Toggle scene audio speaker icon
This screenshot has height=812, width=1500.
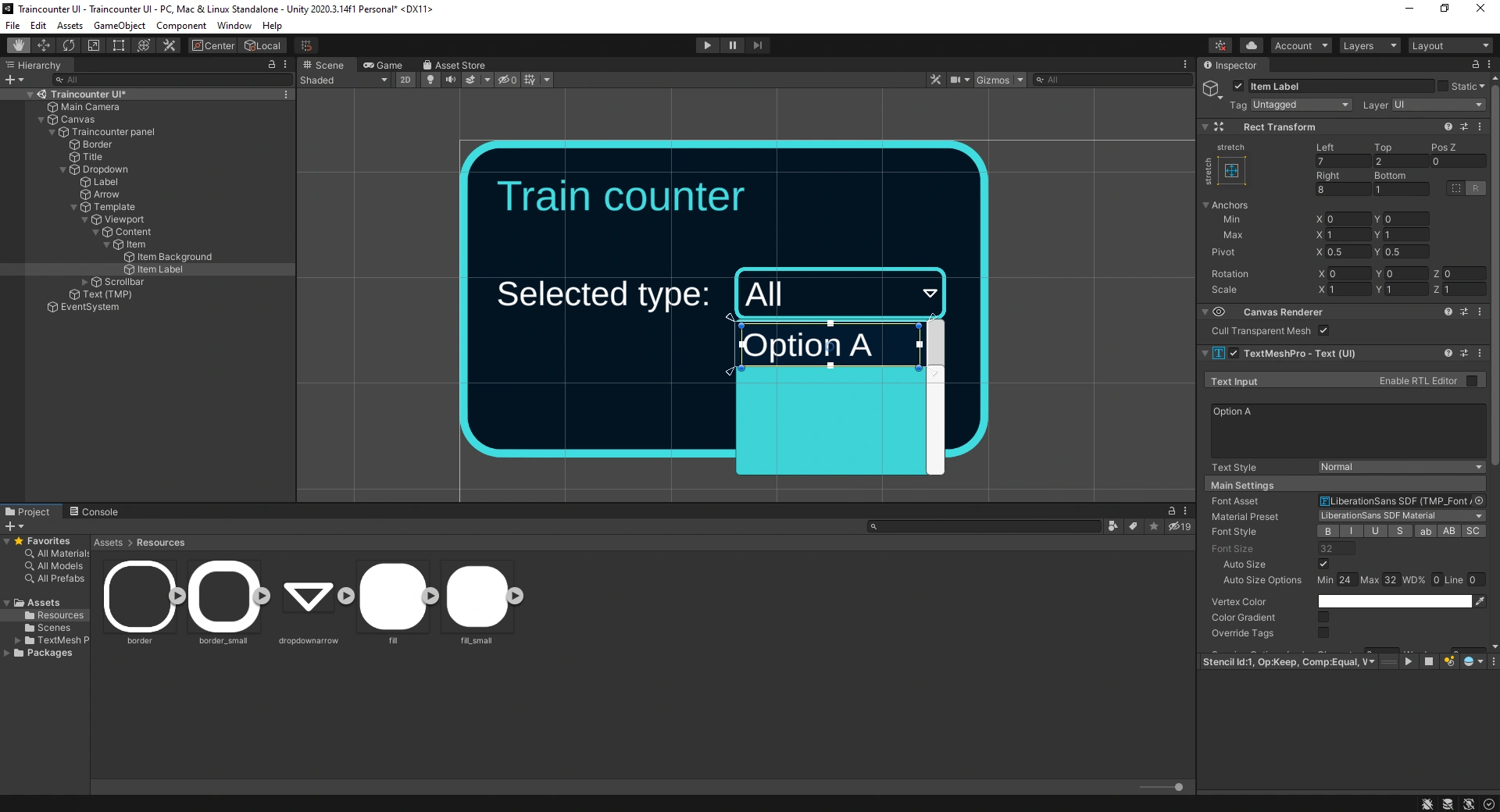point(451,80)
